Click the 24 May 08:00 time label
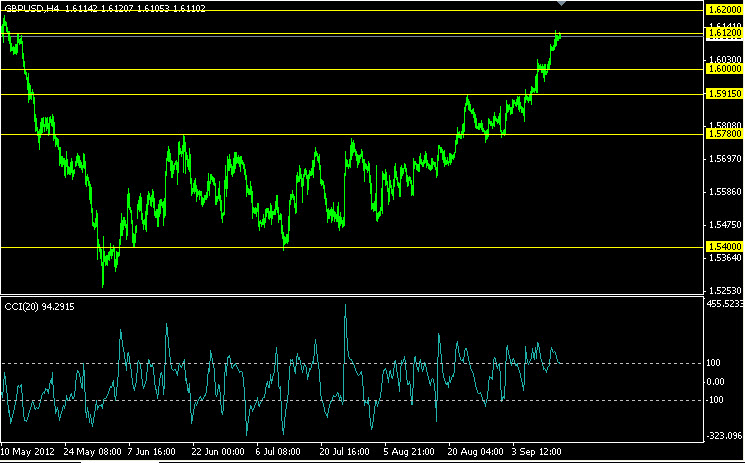 (x=93, y=451)
